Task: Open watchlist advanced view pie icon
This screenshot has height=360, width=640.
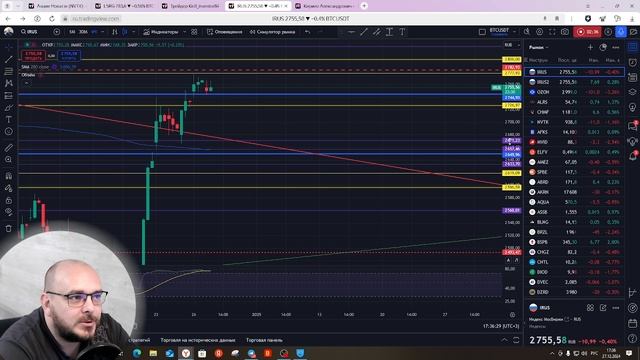Action: 603,47
